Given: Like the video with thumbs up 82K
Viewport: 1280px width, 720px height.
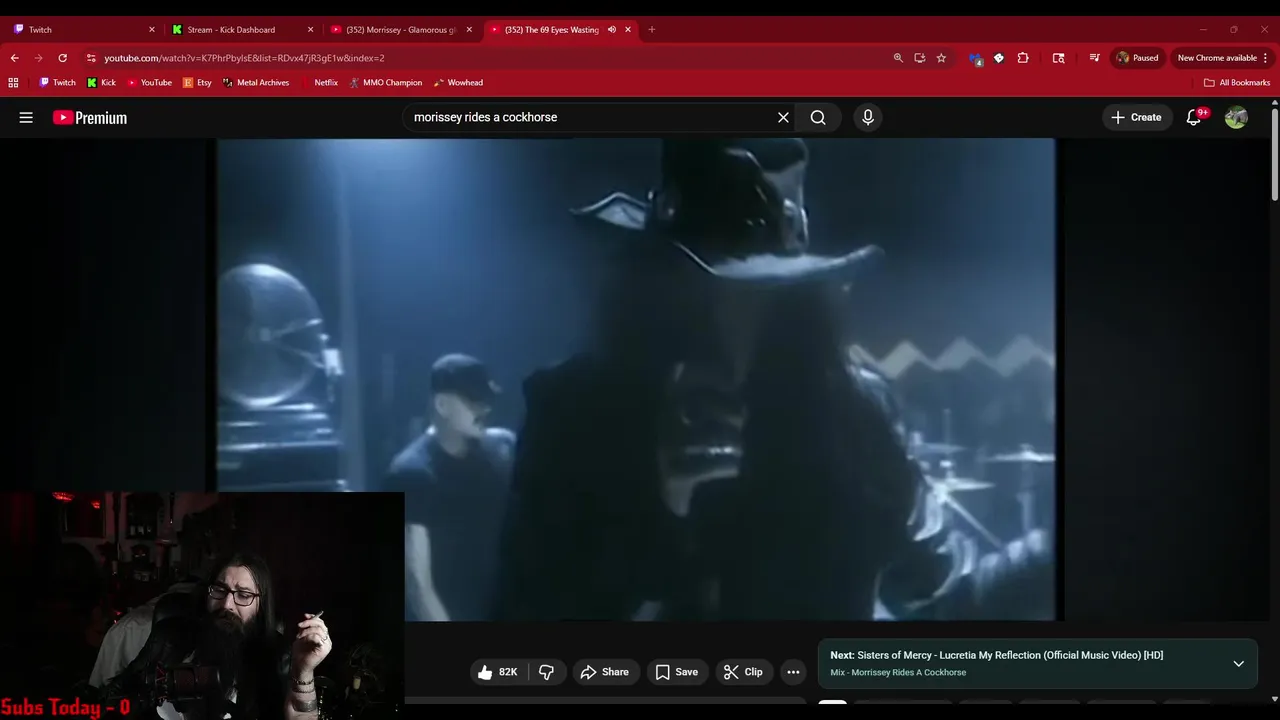Looking at the screenshot, I should [x=498, y=672].
